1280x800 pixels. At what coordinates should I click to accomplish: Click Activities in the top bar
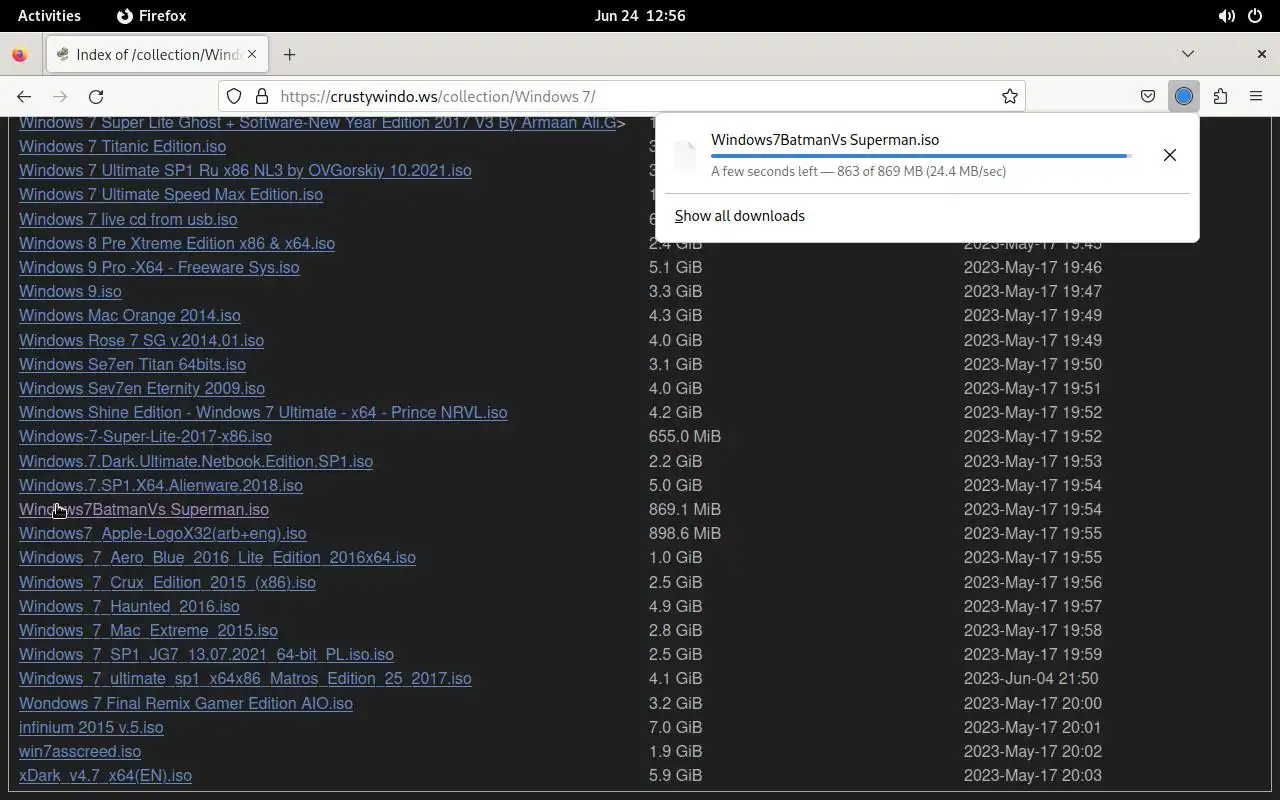[x=49, y=16]
